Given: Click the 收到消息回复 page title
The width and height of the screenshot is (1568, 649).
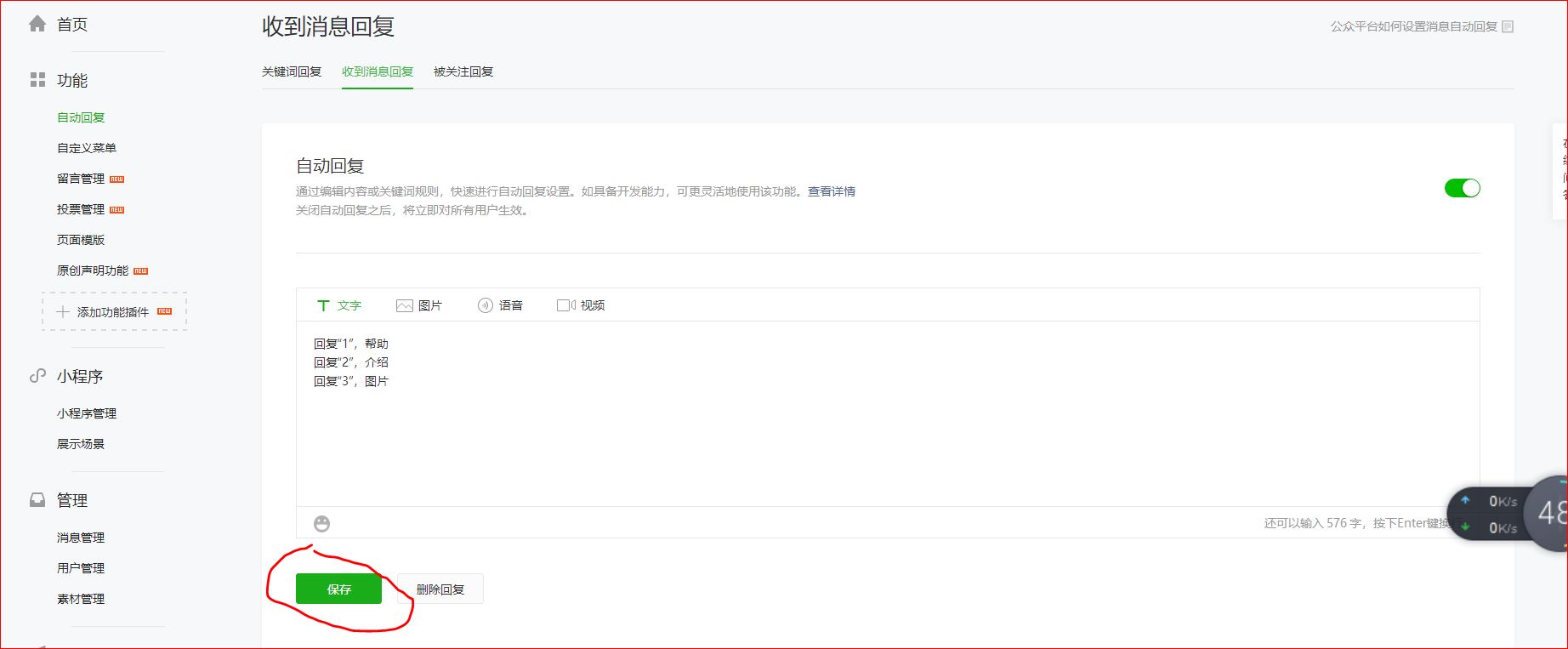Looking at the screenshot, I should point(328,26).
